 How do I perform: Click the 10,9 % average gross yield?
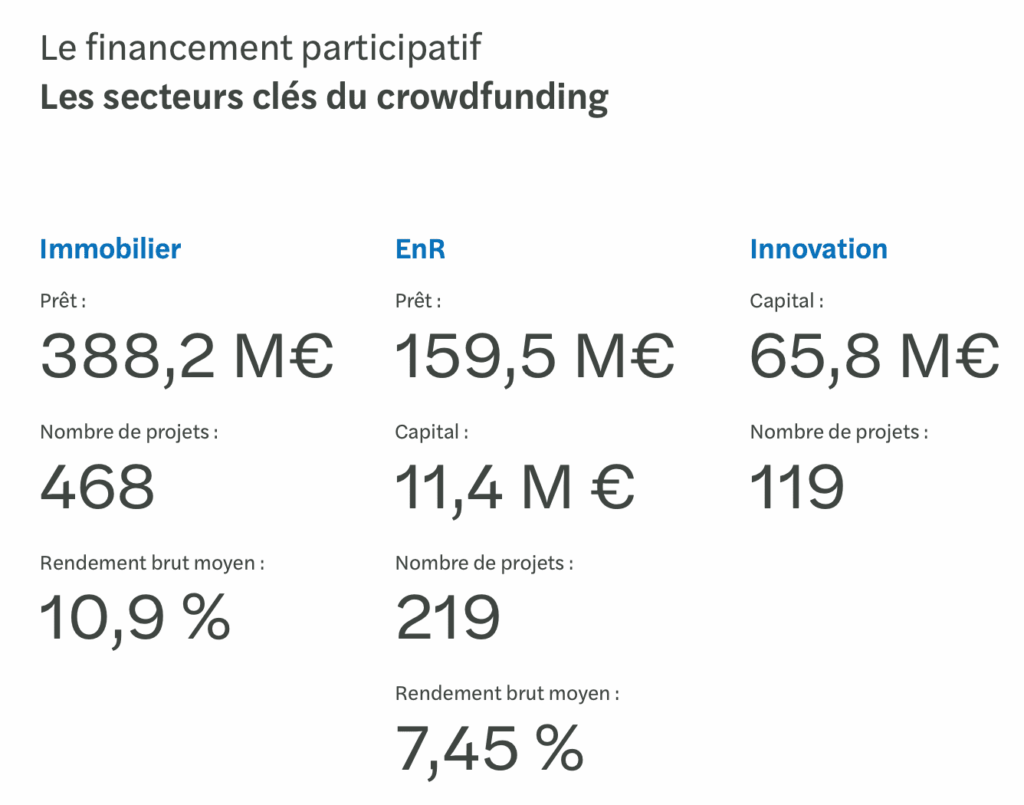(x=135, y=617)
